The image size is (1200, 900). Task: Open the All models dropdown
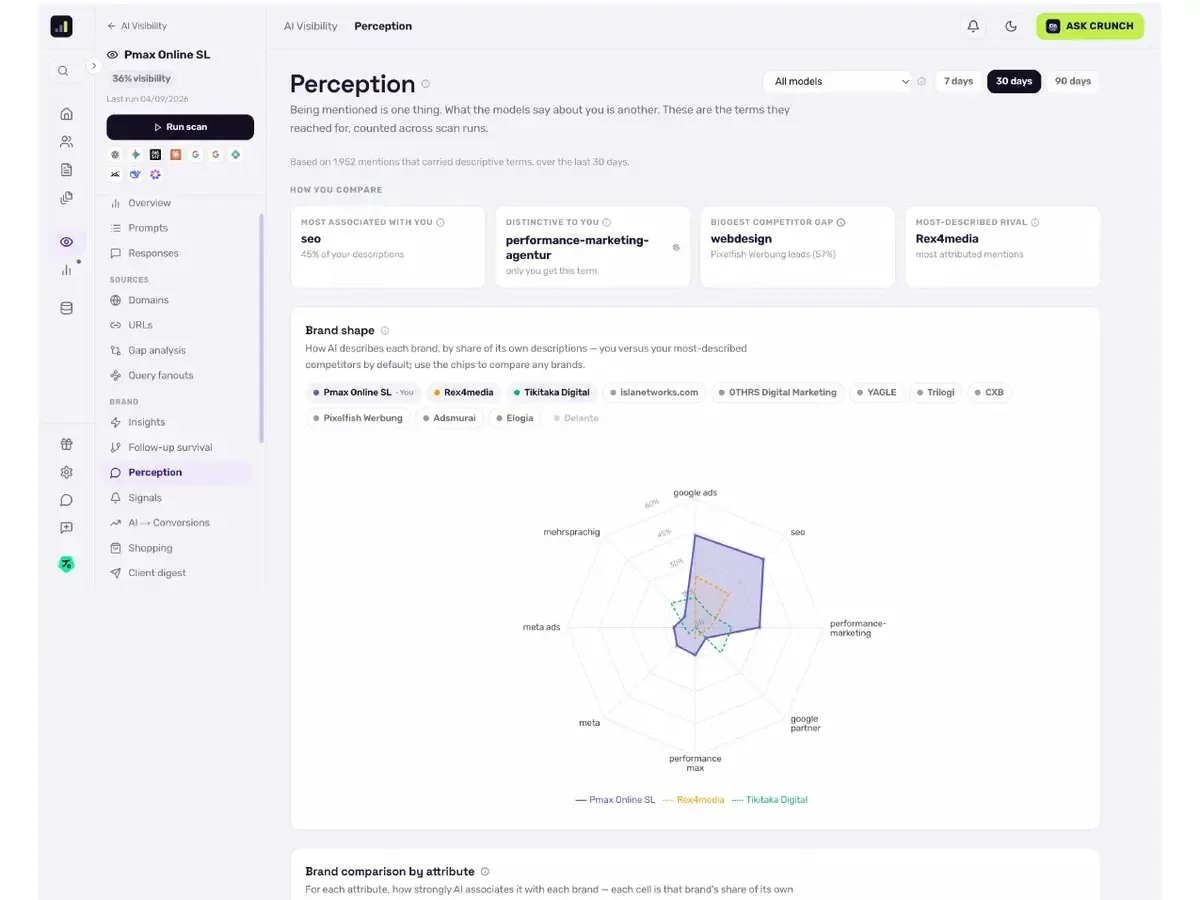[837, 82]
